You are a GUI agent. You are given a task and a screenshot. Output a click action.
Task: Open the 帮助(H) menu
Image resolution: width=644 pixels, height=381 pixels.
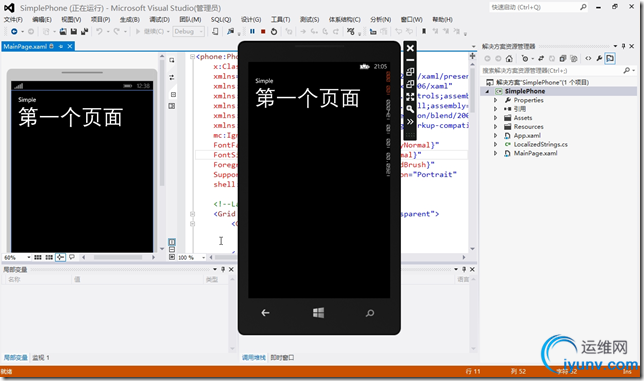click(x=442, y=19)
